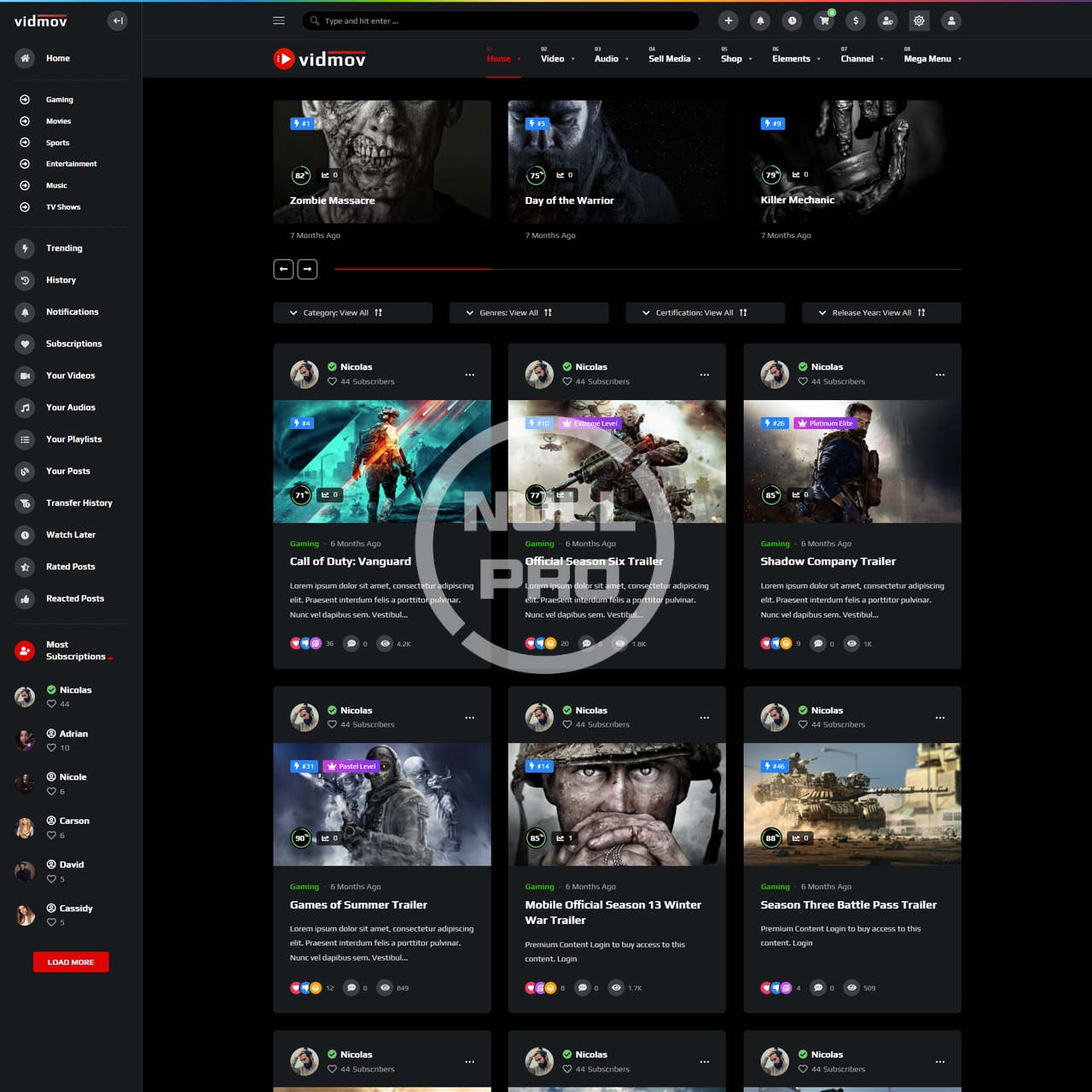
Task: Click the LOAD MORE button
Action: click(x=71, y=962)
